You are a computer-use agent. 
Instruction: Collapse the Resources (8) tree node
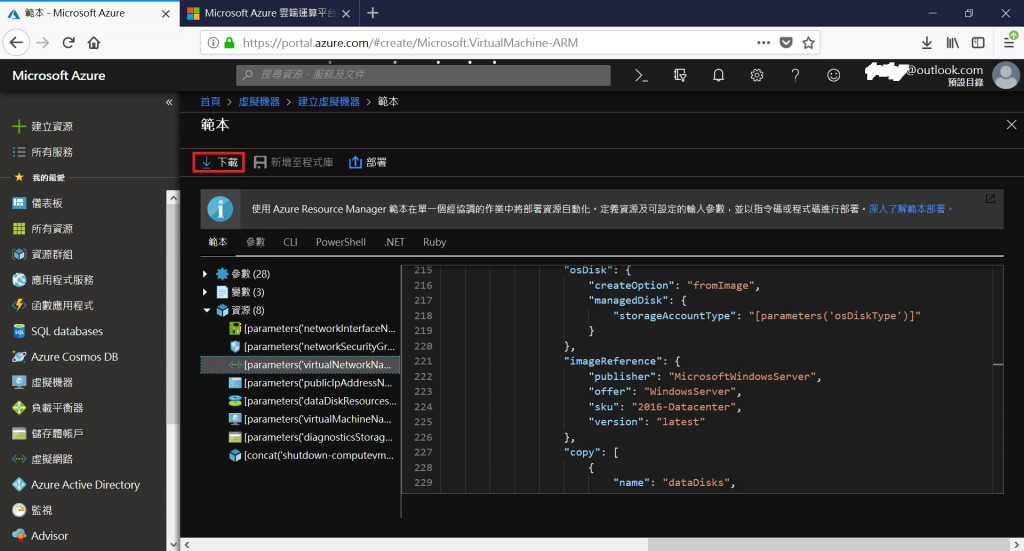point(206,310)
